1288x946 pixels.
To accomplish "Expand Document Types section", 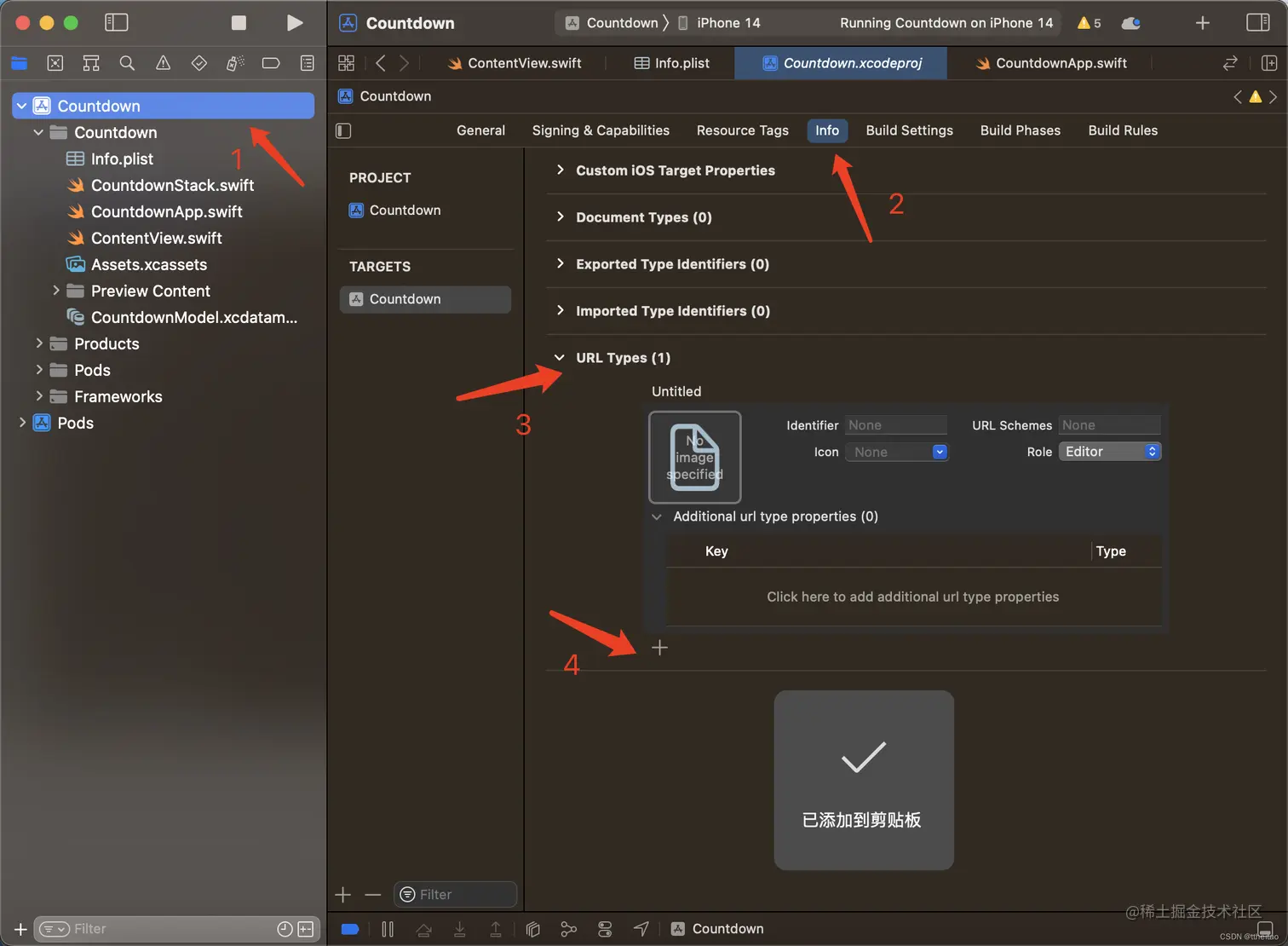I will (x=560, y=217).
